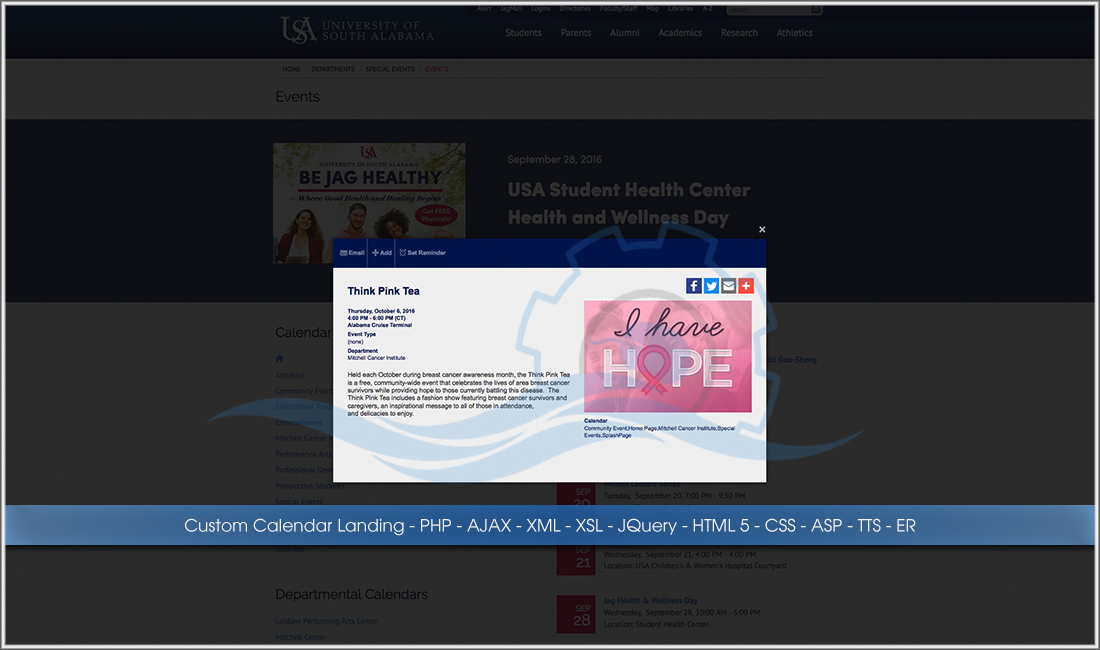Click Mitchell Cancer Institute department text

click(376, 358)
